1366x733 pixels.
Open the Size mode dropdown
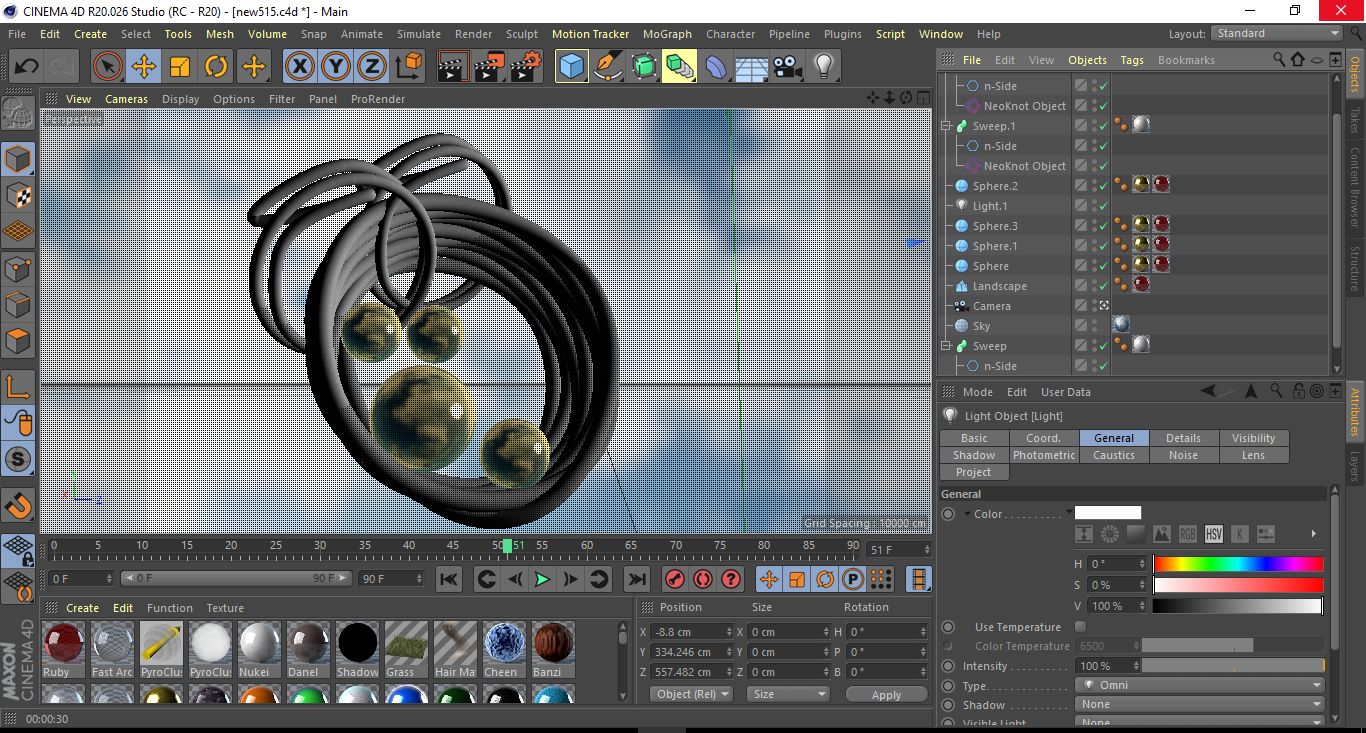click(x=788, y=694)
